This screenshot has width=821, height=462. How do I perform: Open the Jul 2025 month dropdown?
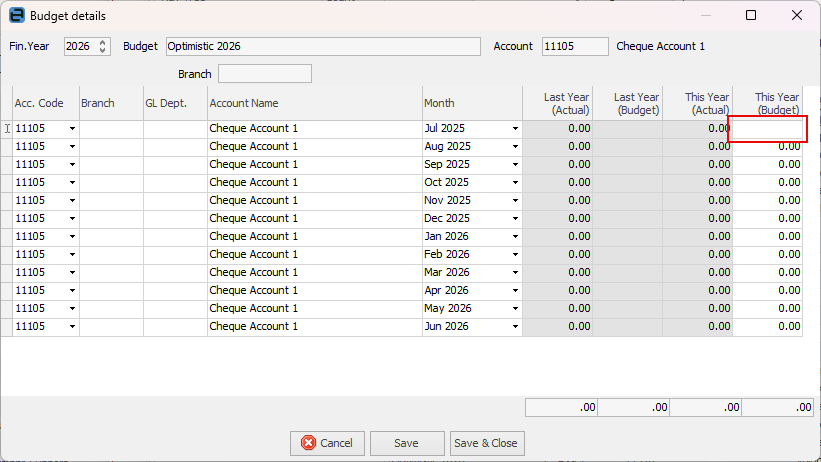tap(515, 129)
